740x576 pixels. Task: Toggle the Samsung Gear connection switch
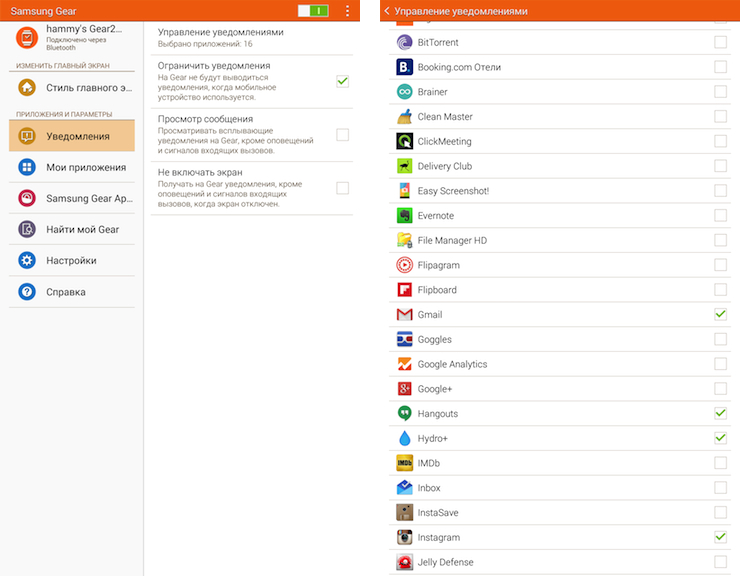[313, 11]
